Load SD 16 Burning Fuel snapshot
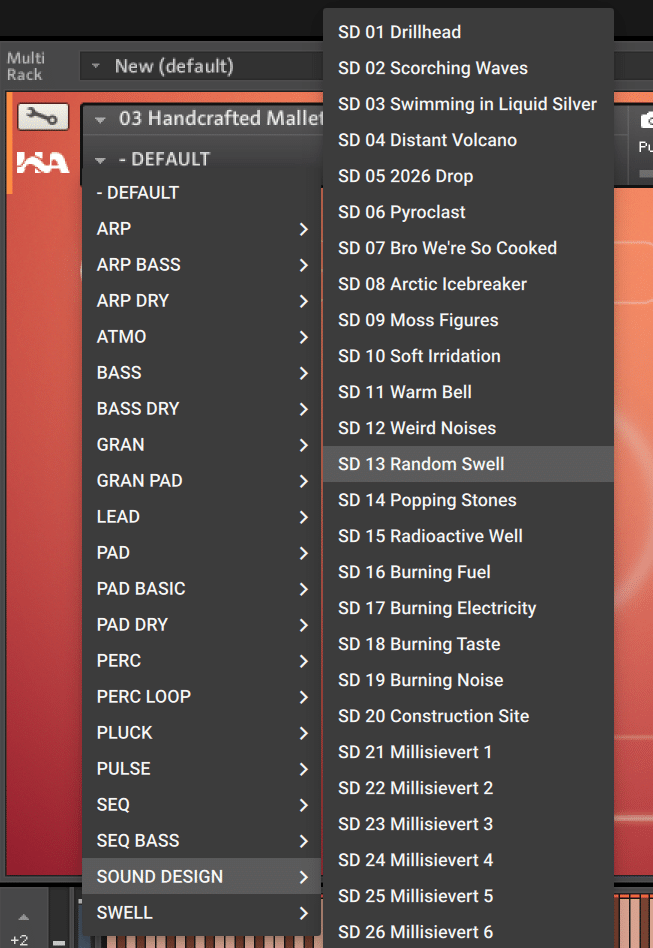Image resolution: width=653 pixels, height=948 pixels. click(469, 572)
